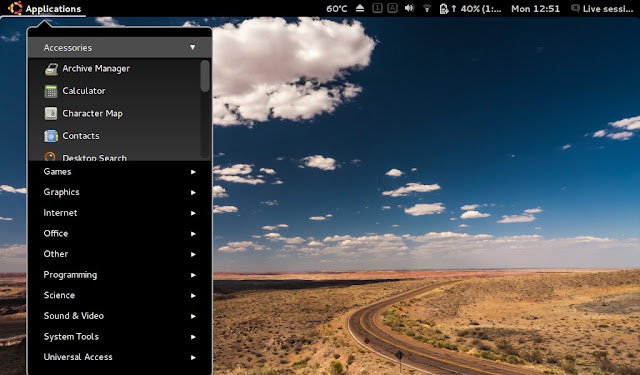Viewport: 640px width, 375px height.
Task: Click the chat bubble icon by Live session
Action: 575,8
